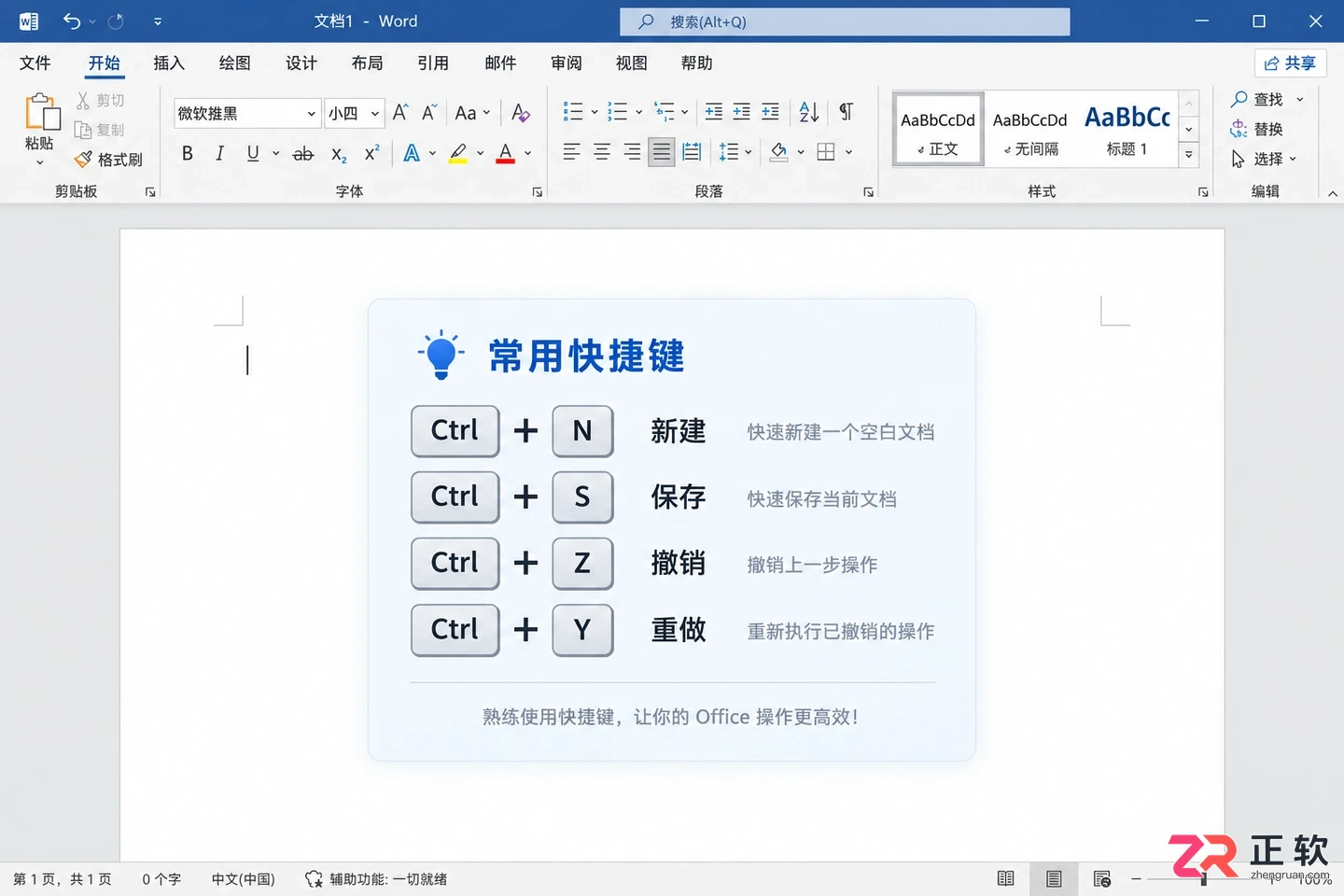Viewport: 1344px width, 896px height.
Task: Switch to the 布局 tab
Action: pyautogui.click(x=367, y=63)
